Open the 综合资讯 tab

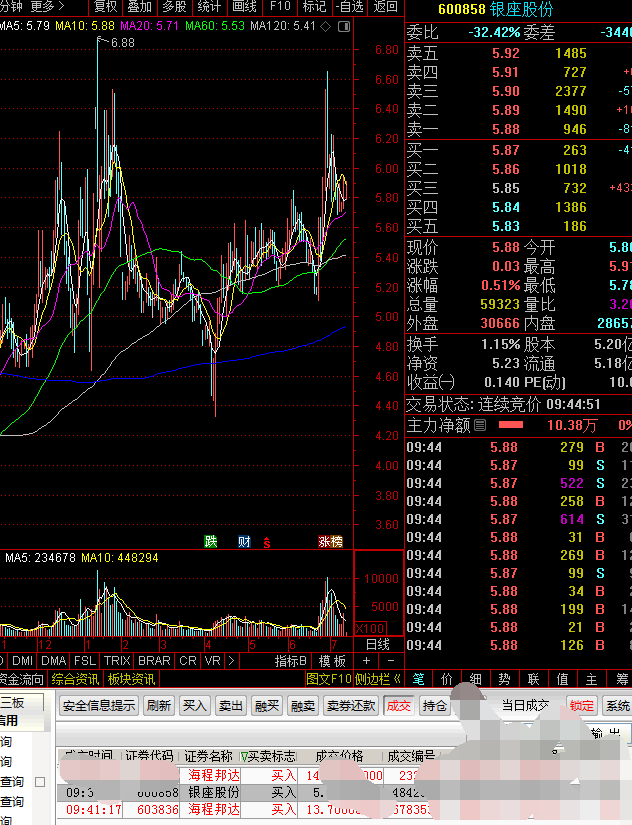click(x=75, y=679)
